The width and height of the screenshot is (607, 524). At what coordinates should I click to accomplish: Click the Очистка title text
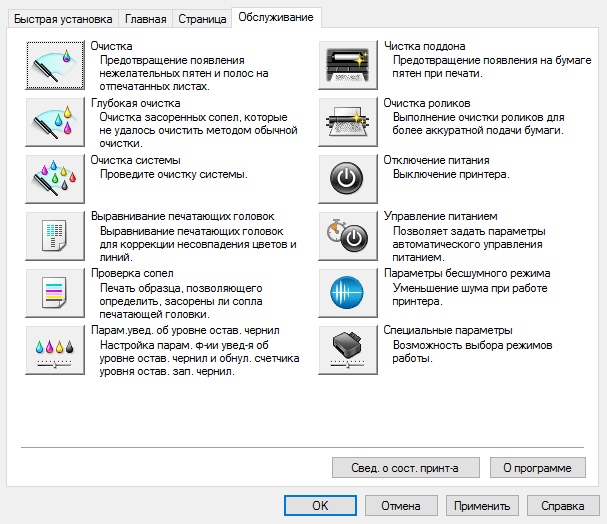click(x=111, y=46)
